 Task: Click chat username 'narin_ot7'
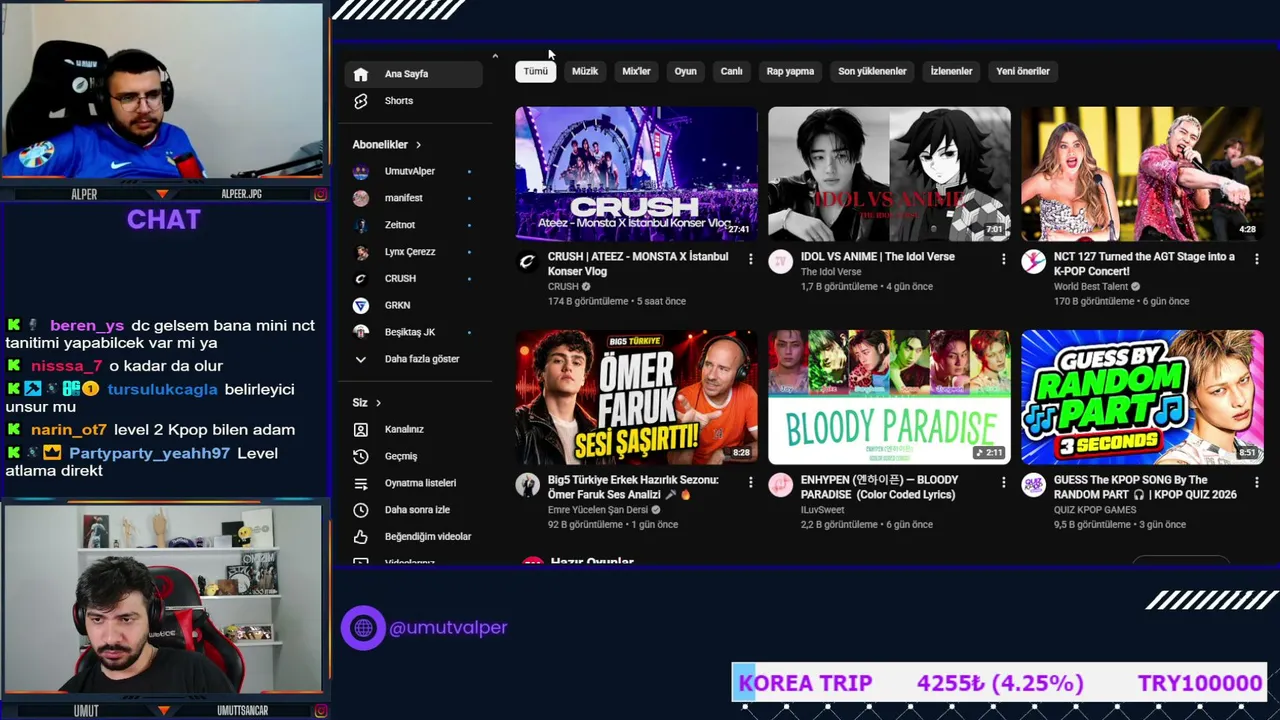pos(68,430)
